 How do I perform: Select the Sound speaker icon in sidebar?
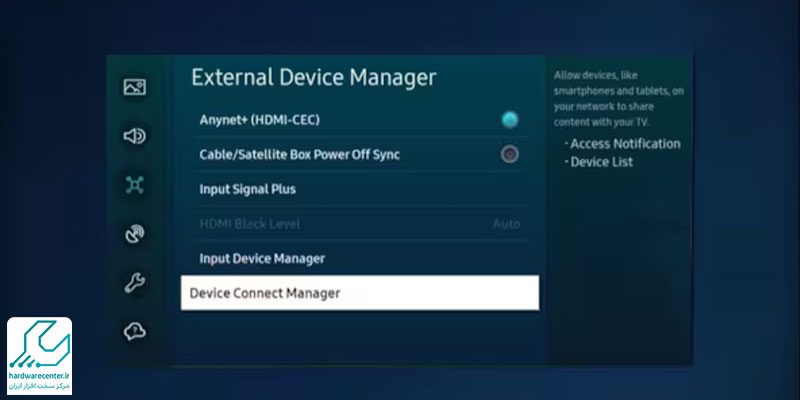tap(135, 136)
